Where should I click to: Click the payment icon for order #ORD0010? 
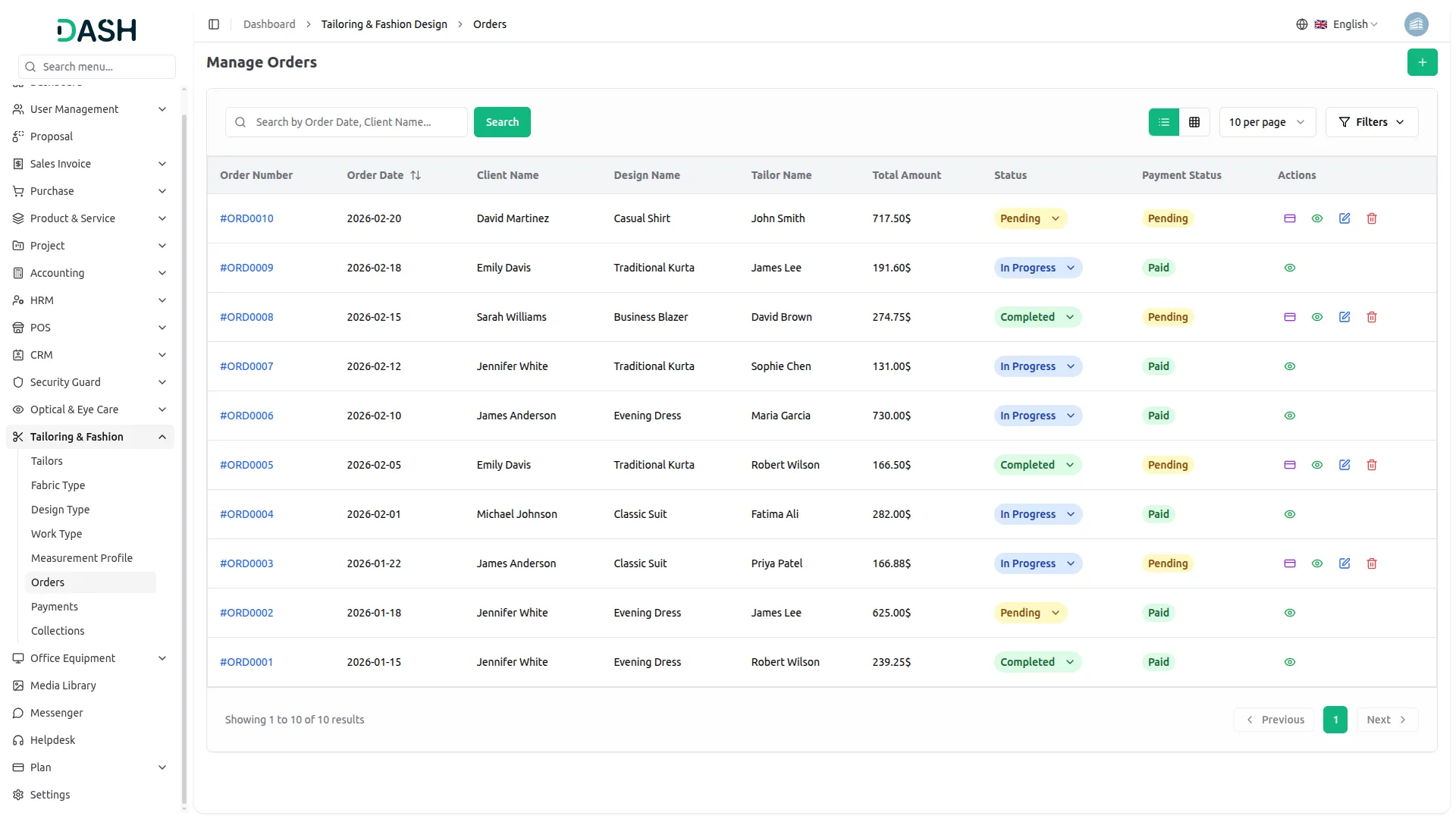[1289, 218]
